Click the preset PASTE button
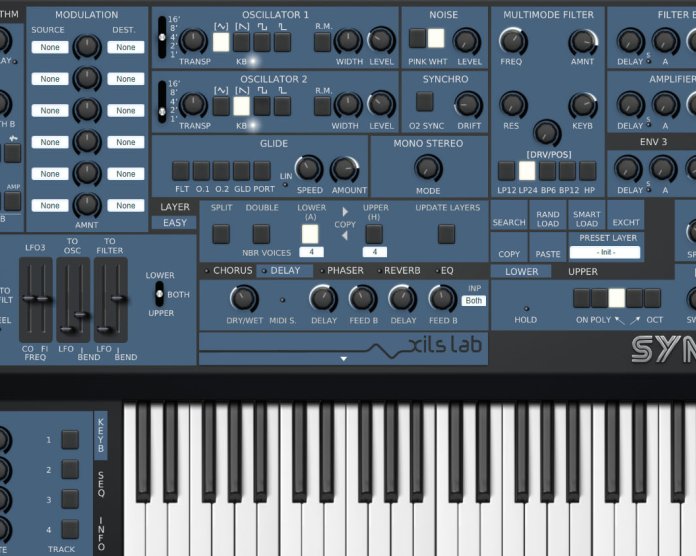Viewport: 696px width, 556px height. click(x=548, y=248)
